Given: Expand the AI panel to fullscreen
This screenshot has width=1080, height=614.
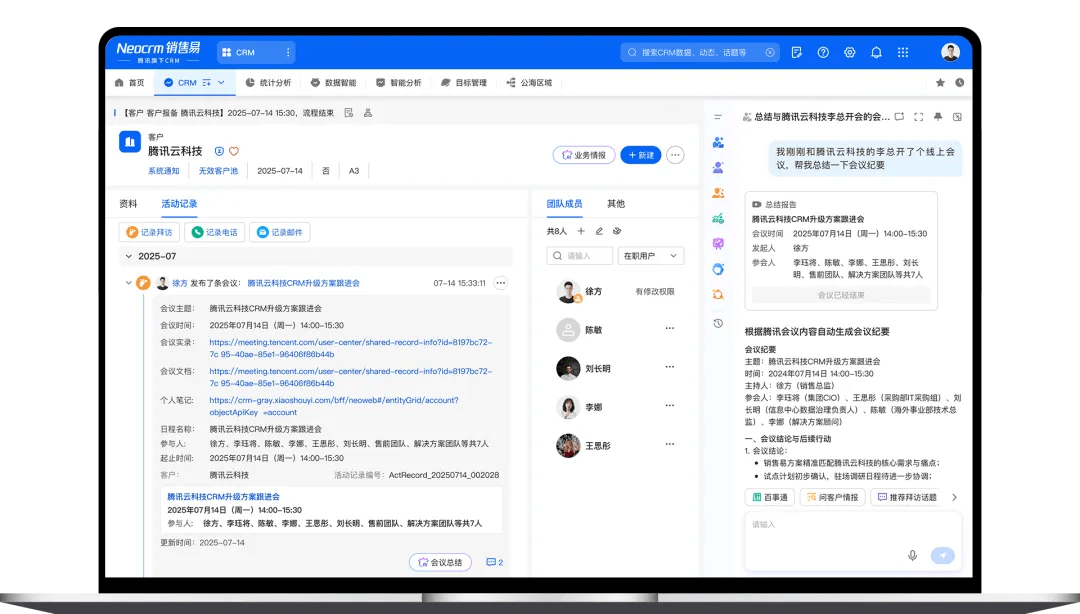Looking at the screenshot, I should pyautogui.click(x=919, y=117).
